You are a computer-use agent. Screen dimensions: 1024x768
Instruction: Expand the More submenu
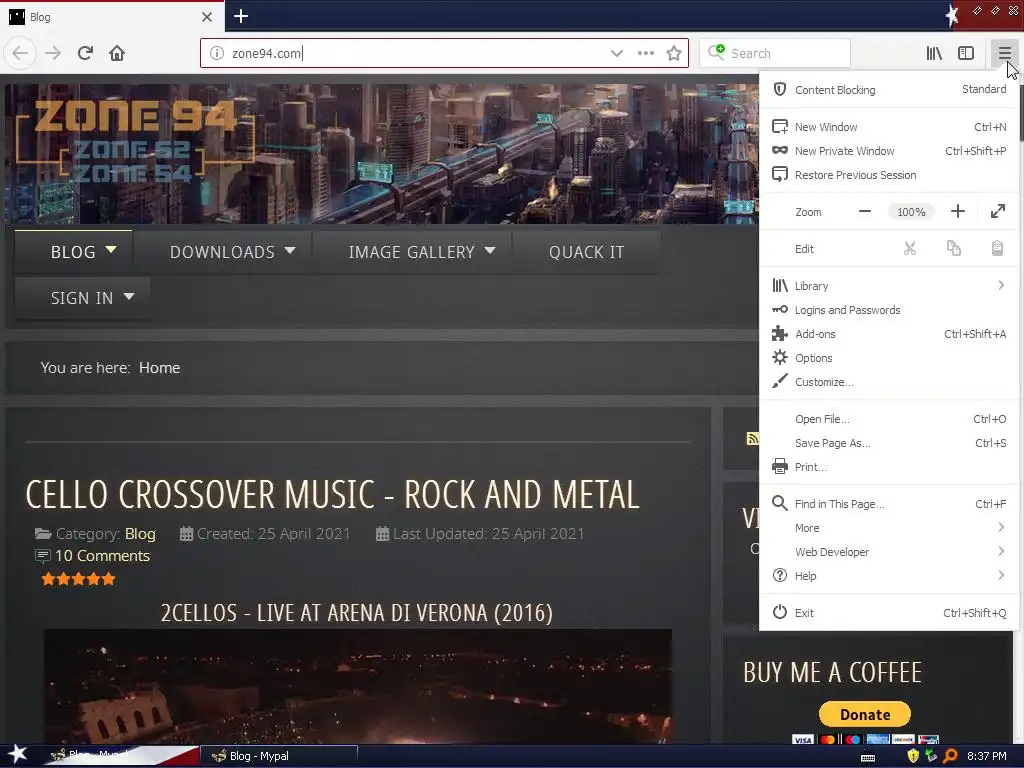pos(889,528)
